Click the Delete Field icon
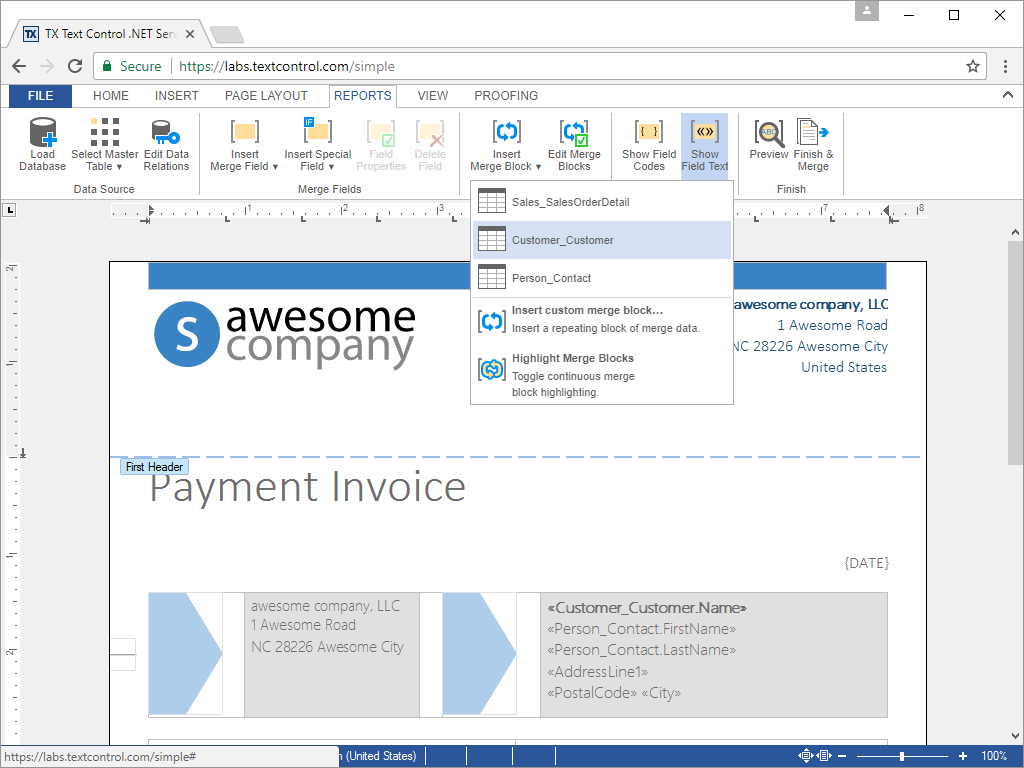This screenshot has width=1024, height=768. point(430,132)
